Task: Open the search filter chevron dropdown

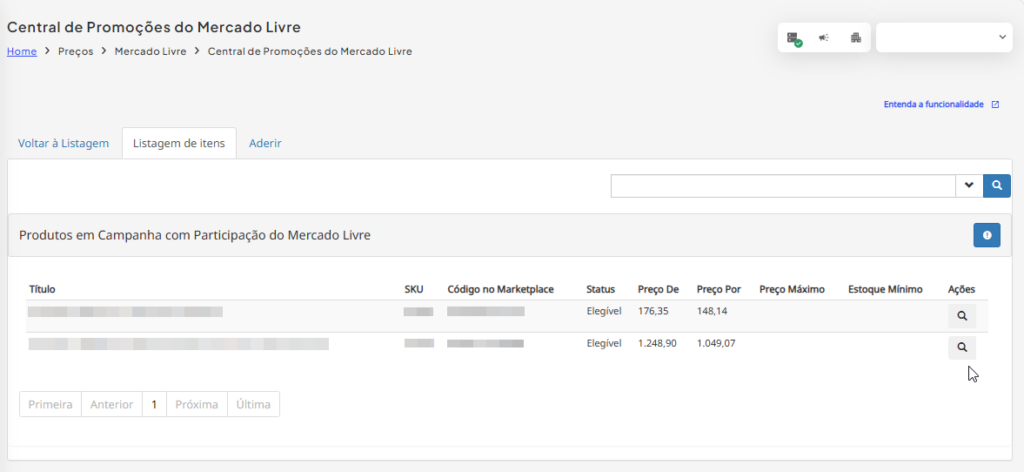Action: (x=969, y=185)
